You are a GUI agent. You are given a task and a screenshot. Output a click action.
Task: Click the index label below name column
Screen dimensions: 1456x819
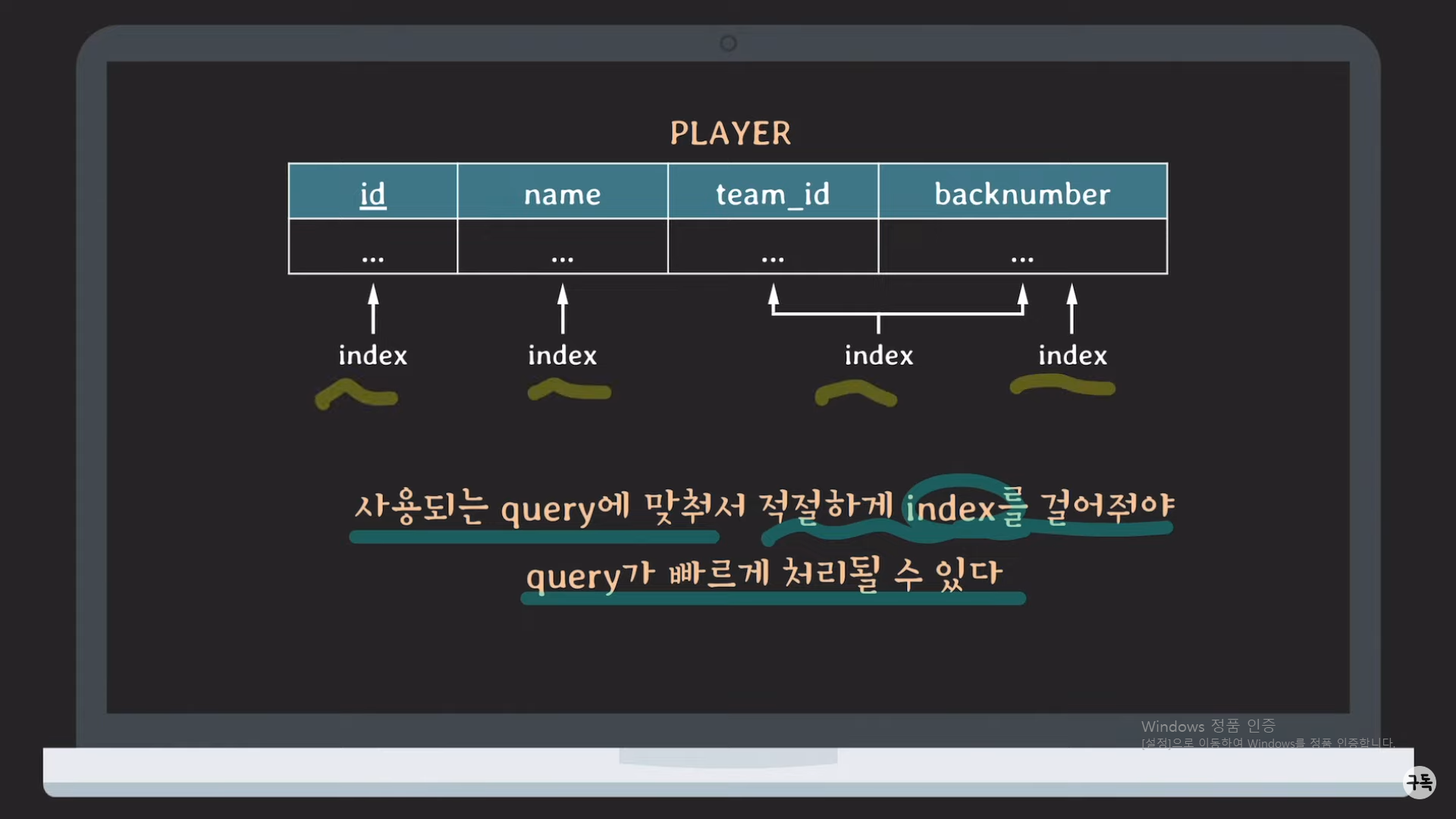pyautogui.click(x=562, y=355)
